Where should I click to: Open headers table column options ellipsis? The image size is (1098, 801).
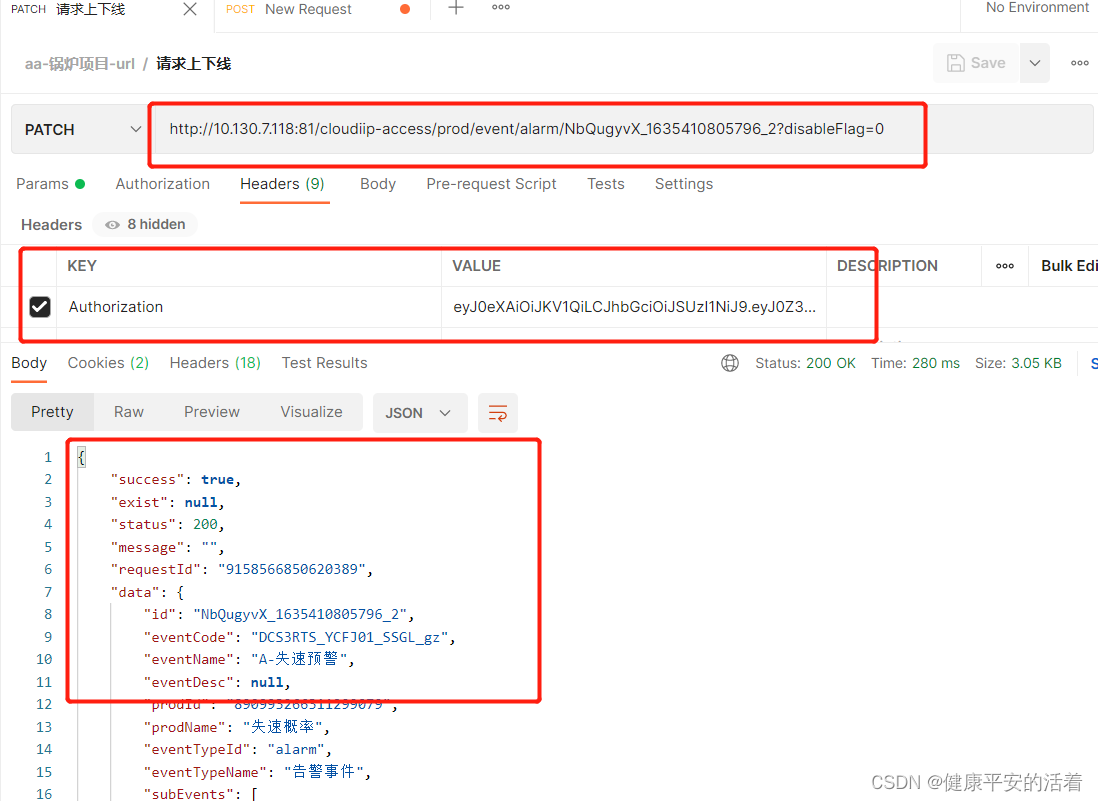pos(1005,266)
